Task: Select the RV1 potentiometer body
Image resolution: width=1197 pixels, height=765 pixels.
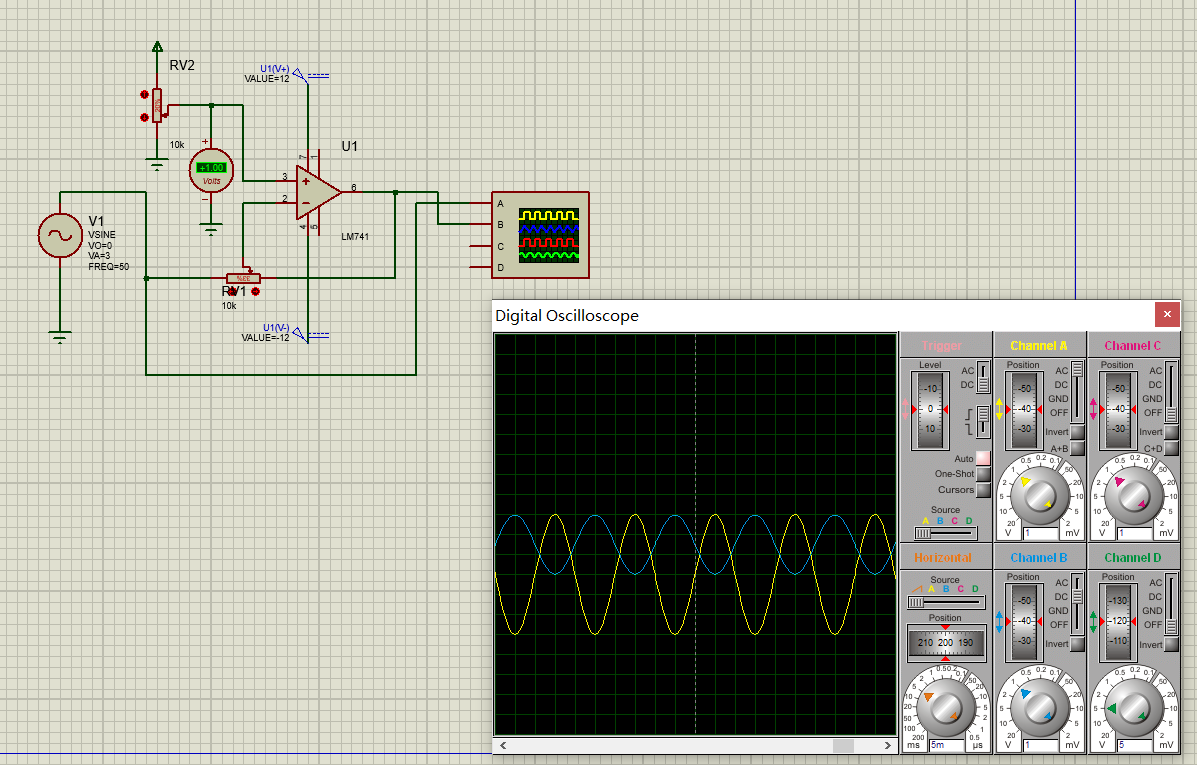Action: (244, 279)
